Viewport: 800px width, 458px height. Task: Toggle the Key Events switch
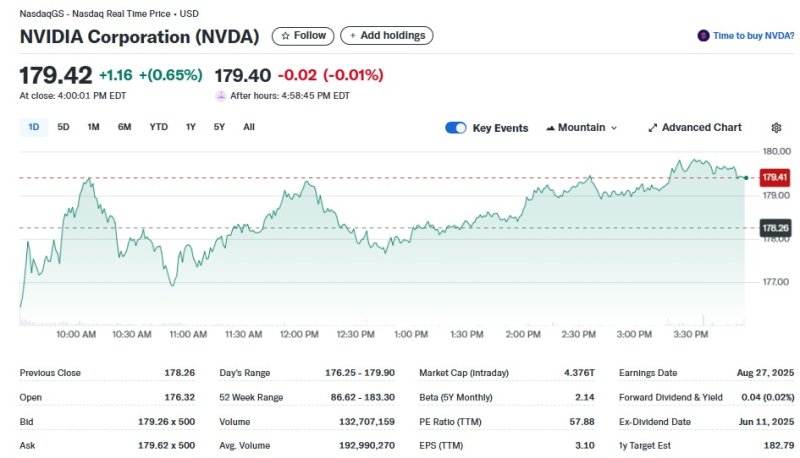pos(456,128)
